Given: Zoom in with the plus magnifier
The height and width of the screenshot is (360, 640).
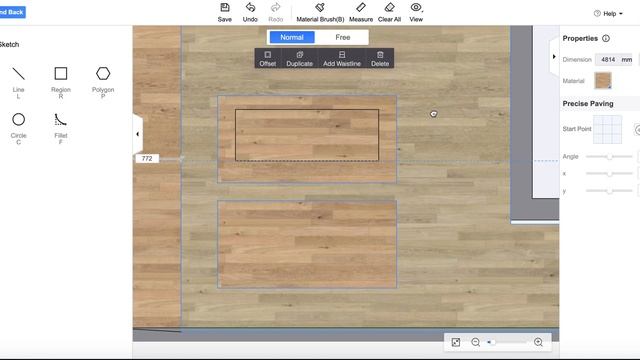Looking at the screenshot, I should coord(538,342).
